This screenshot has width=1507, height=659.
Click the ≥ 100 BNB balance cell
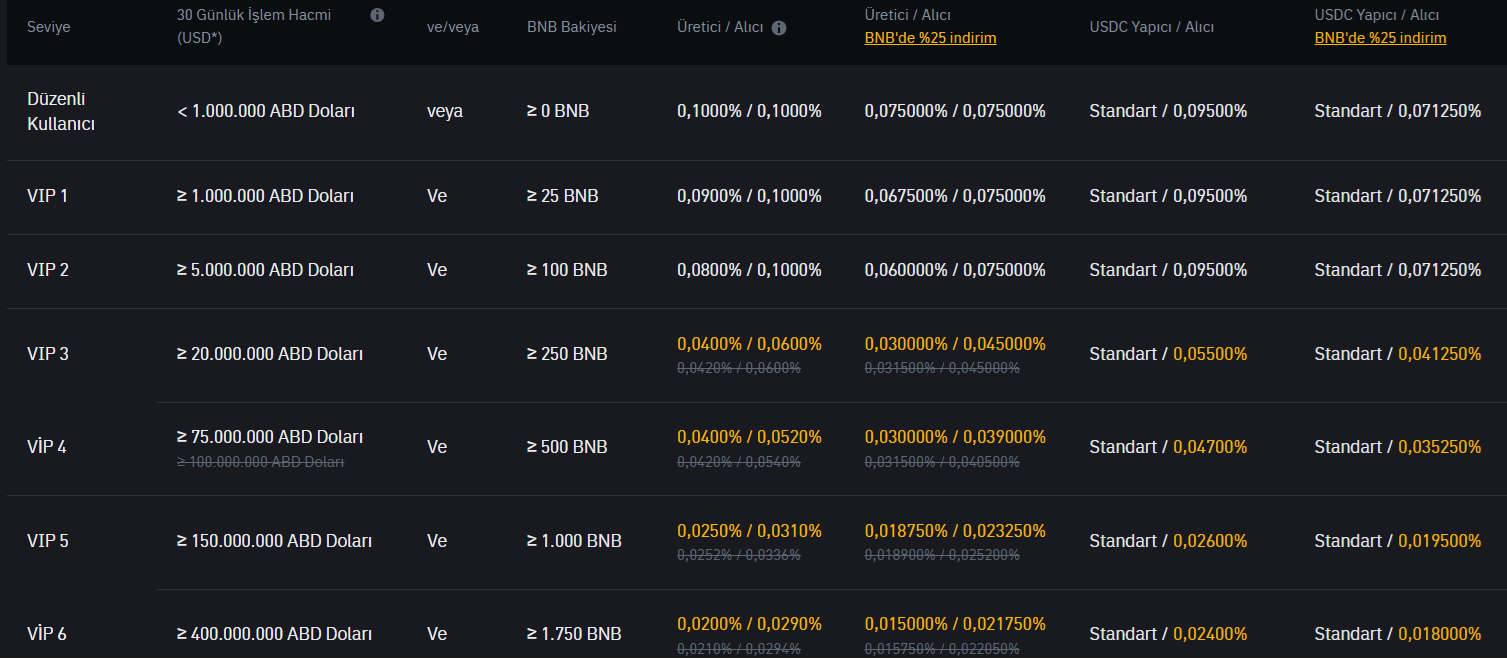point(567,270)
